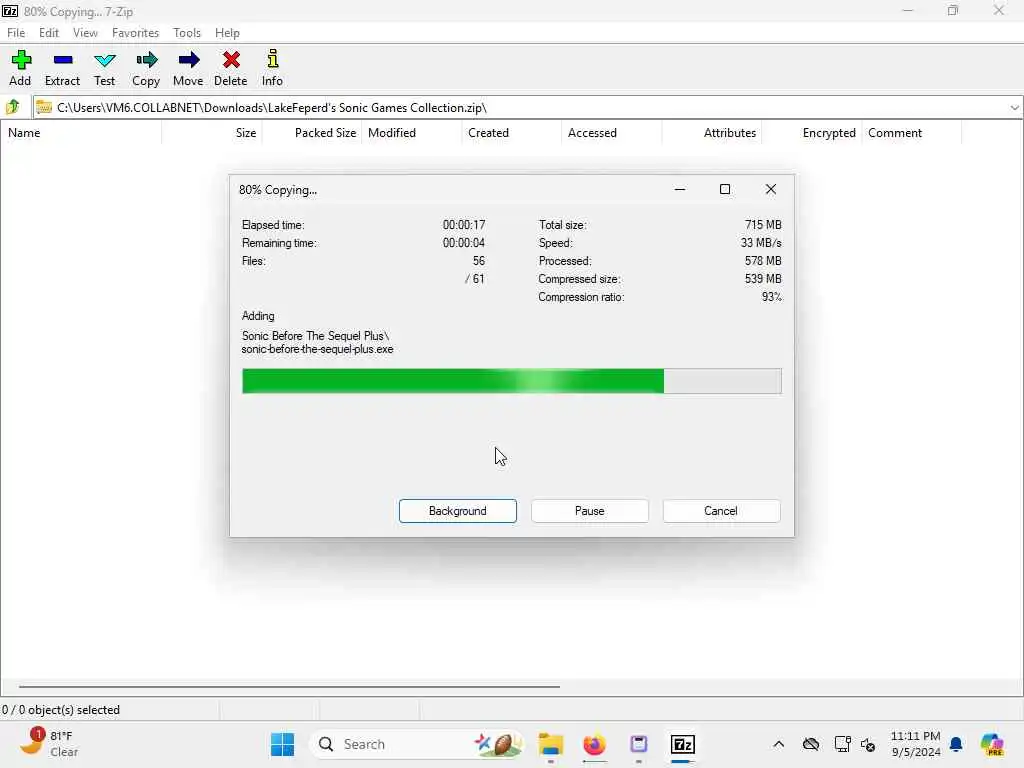Click the muted volume tray icon
The image size is (1024, 768).
(868, 744)
